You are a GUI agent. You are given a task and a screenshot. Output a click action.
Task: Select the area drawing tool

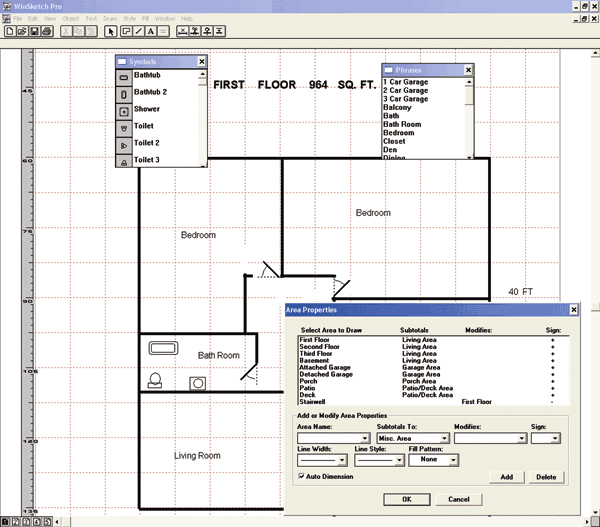[x=126, y=31]
